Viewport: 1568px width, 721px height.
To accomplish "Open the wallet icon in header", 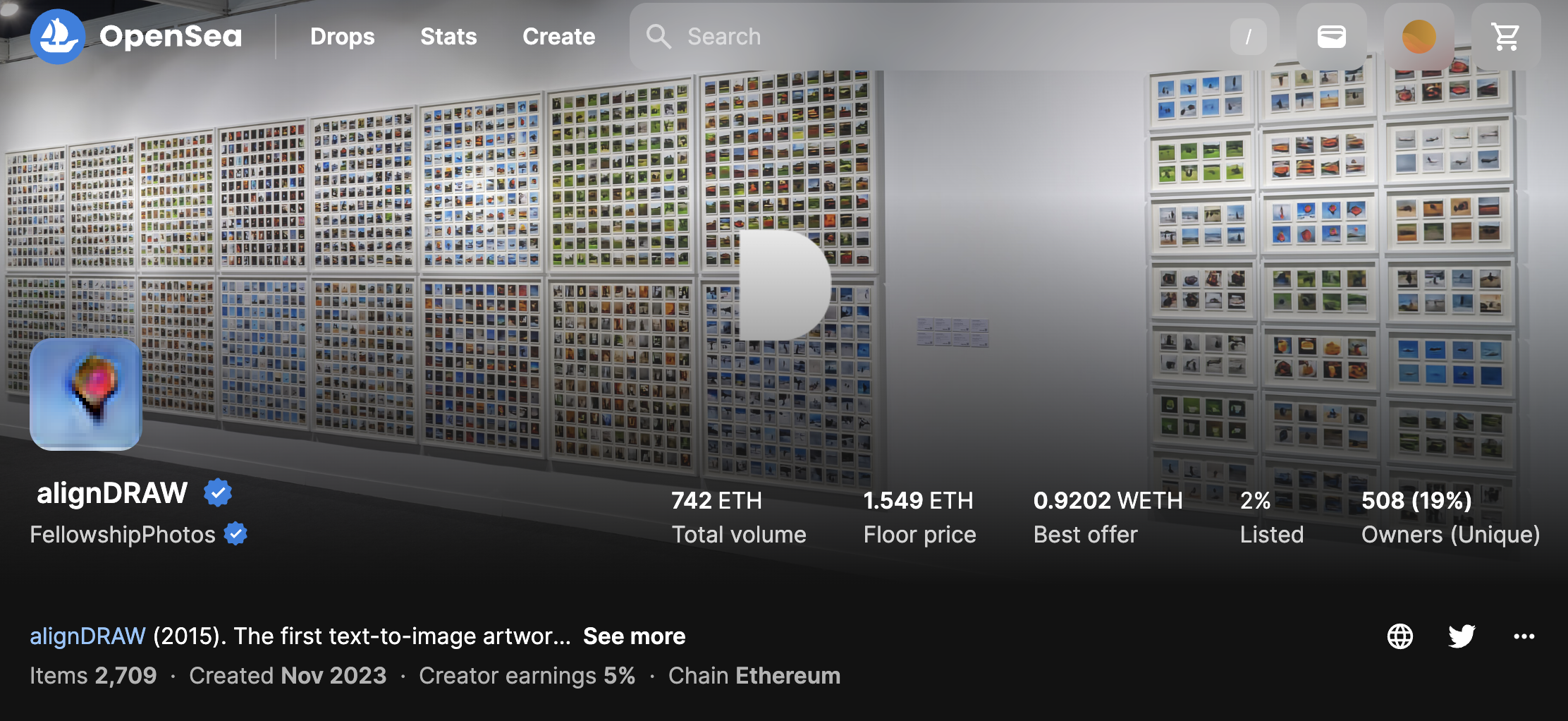I will (1331, 37).
